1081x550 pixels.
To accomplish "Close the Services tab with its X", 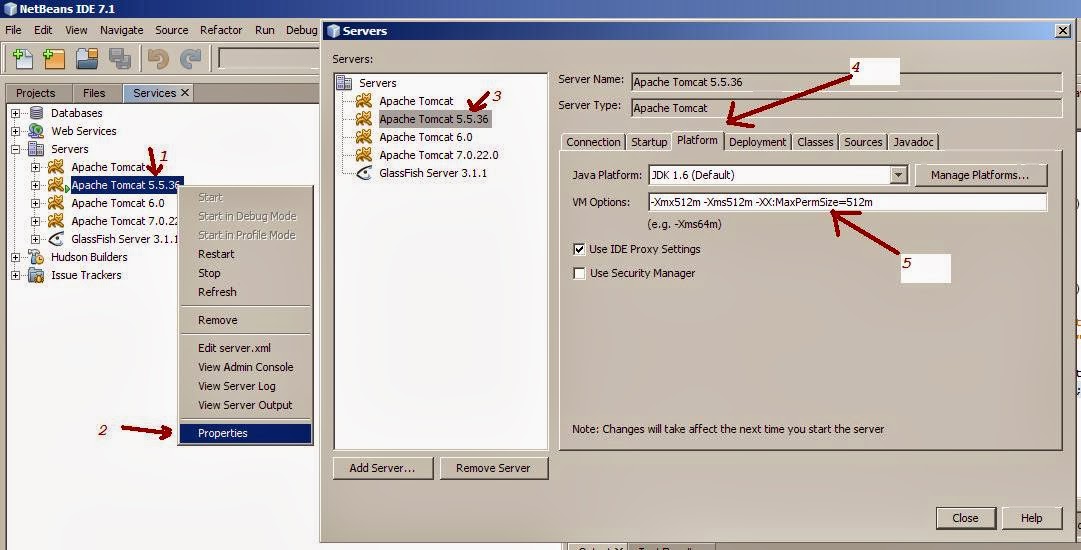I will click(x=185, y=92).
